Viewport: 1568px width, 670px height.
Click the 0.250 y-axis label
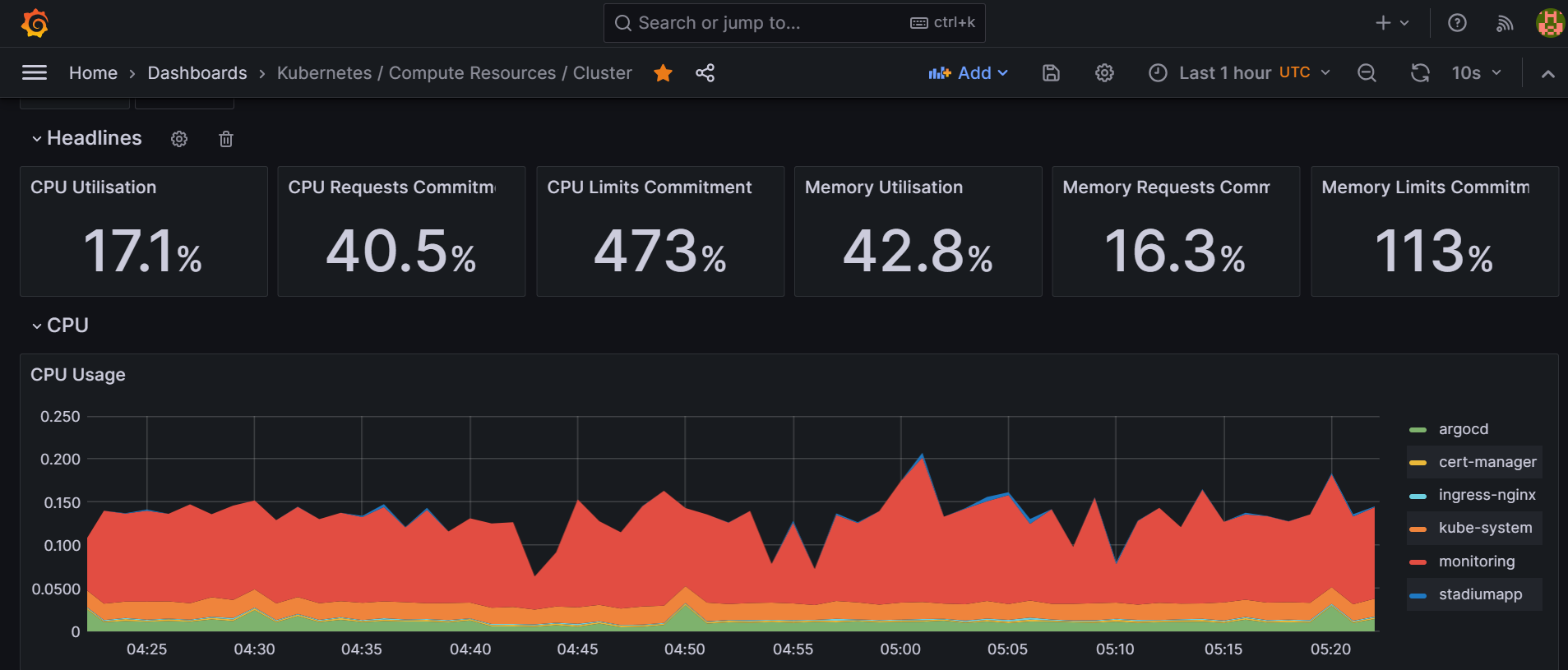tap(60, 417)
